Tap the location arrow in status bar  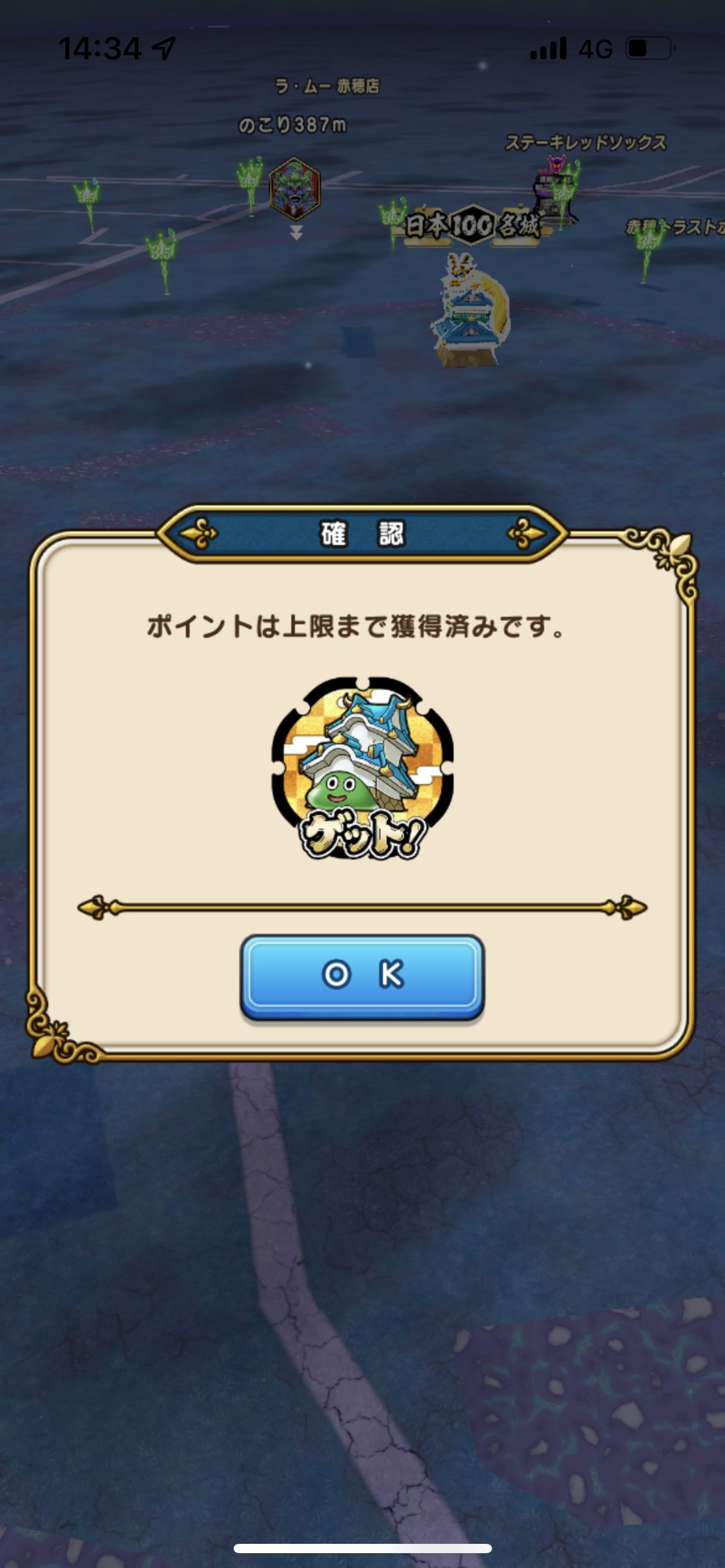(x=164, y=48)
